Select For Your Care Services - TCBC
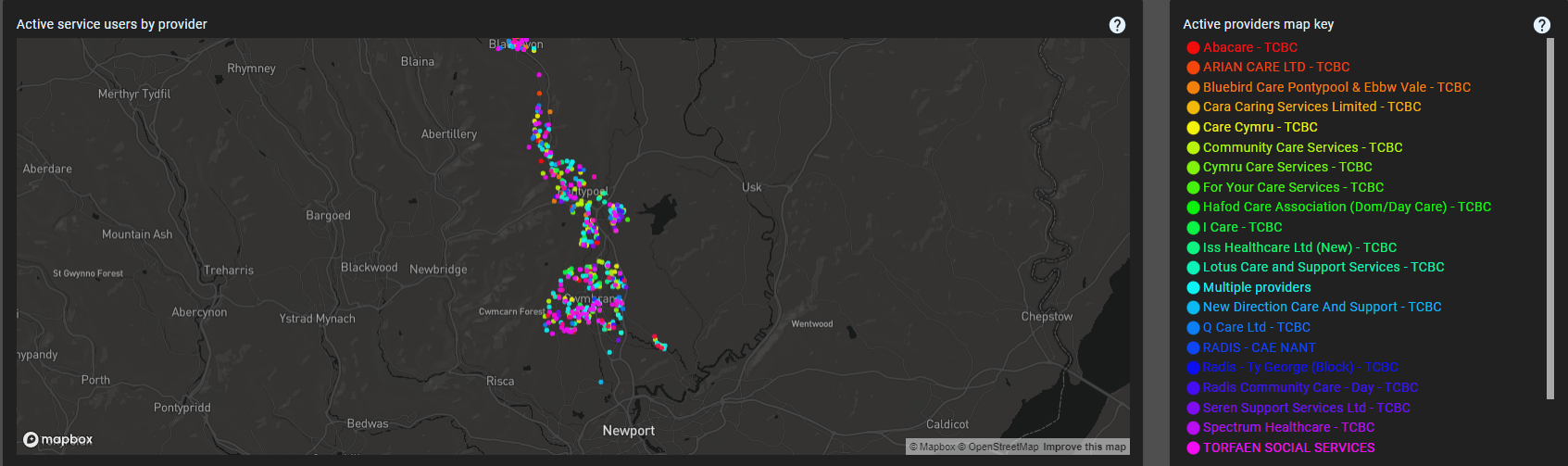Viewport: 1568px width, 466px height. [1293, 187]
